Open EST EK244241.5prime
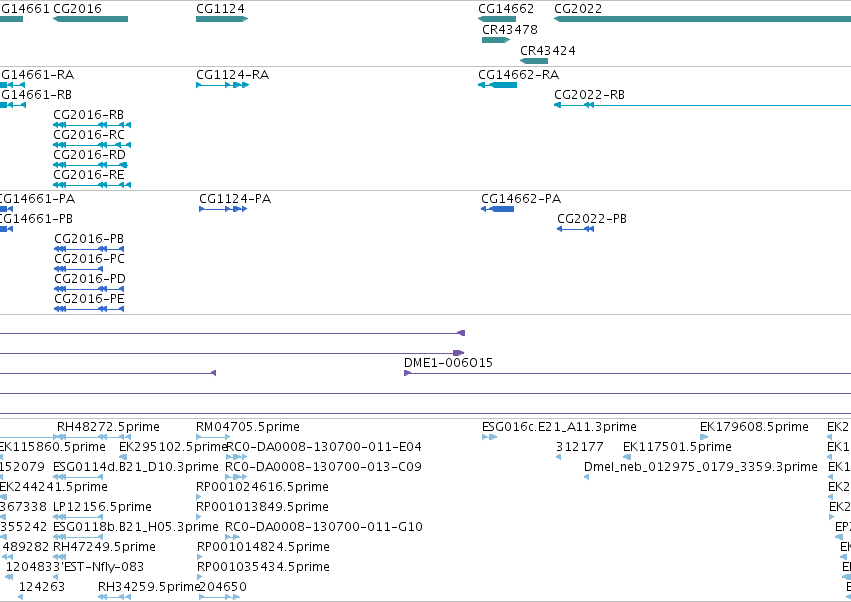The image size is (851, 602). point(54,487)
